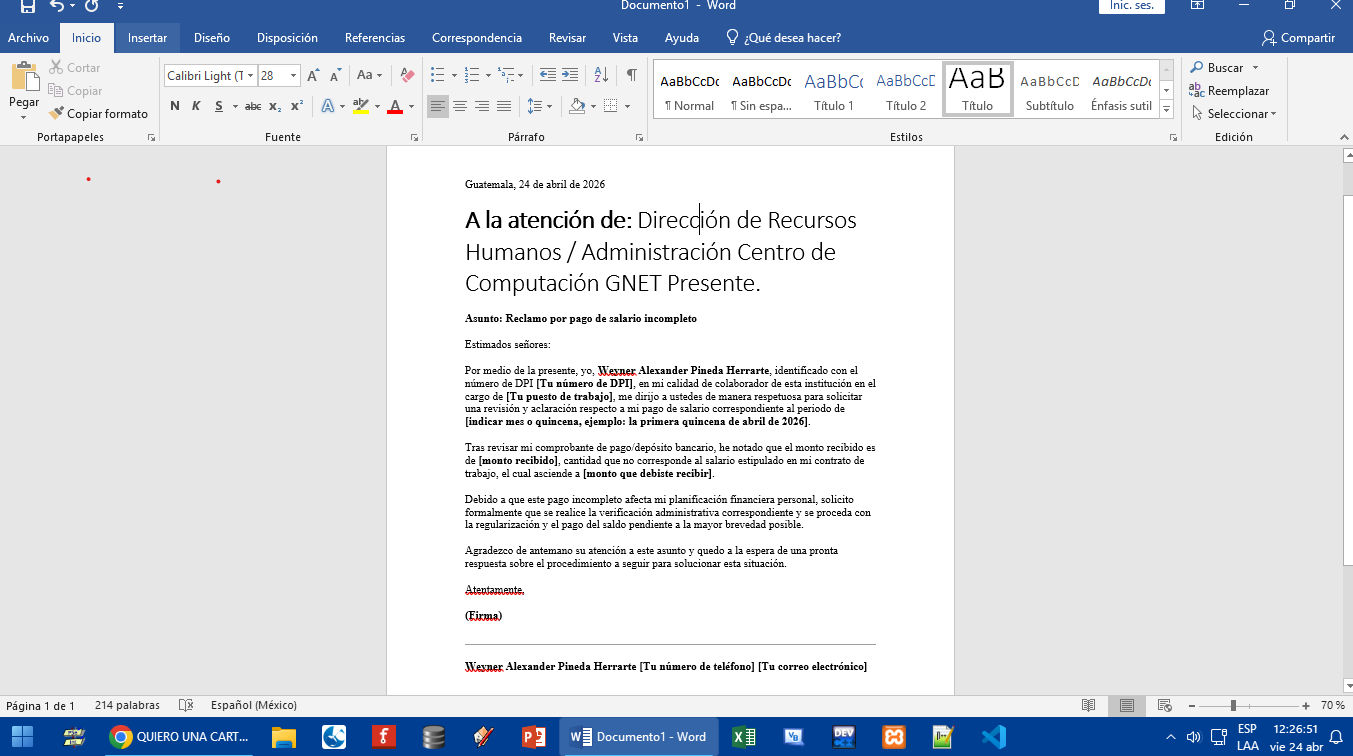This screenshot has height=756, width=1353.
Task: Toggle italic text formatting
Action: point(196,106)
